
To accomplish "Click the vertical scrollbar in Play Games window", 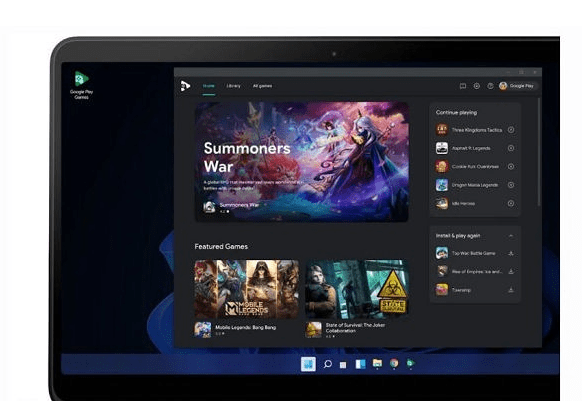I will (x=538, y=152).
